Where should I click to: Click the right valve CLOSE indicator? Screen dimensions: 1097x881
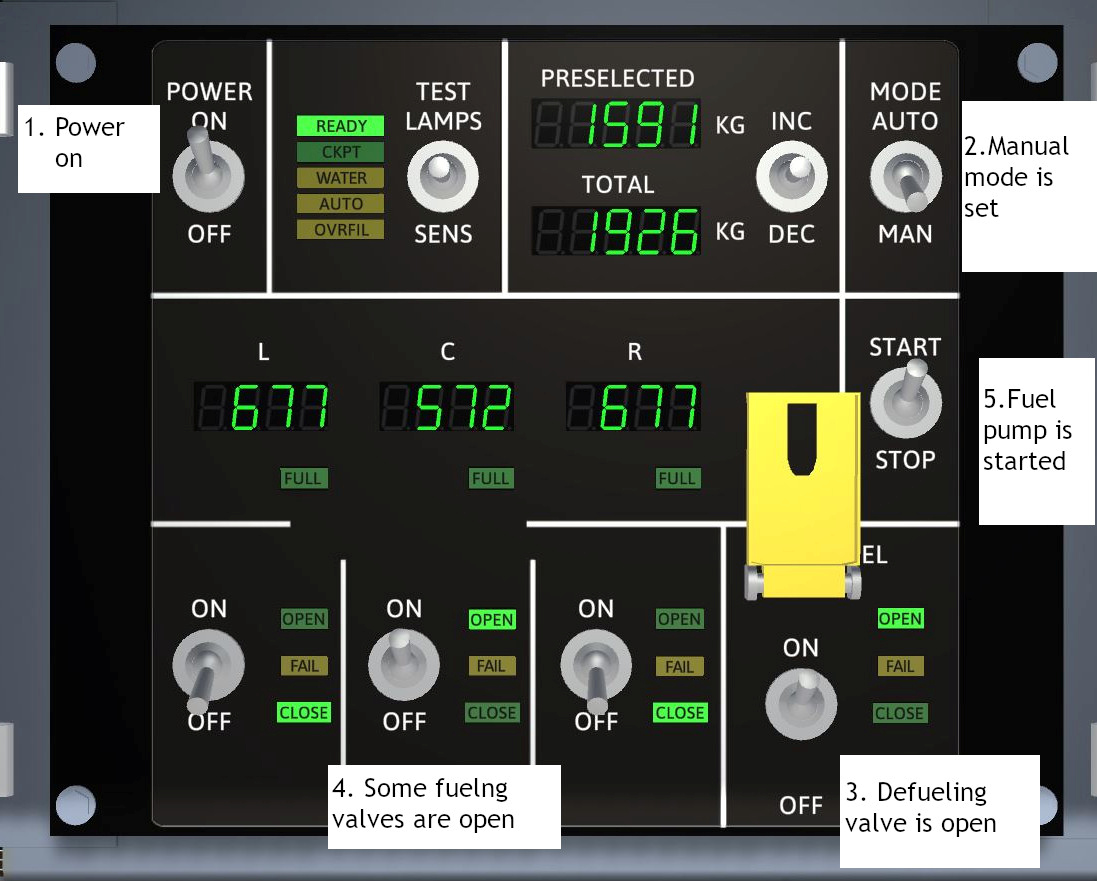(680, 713)
